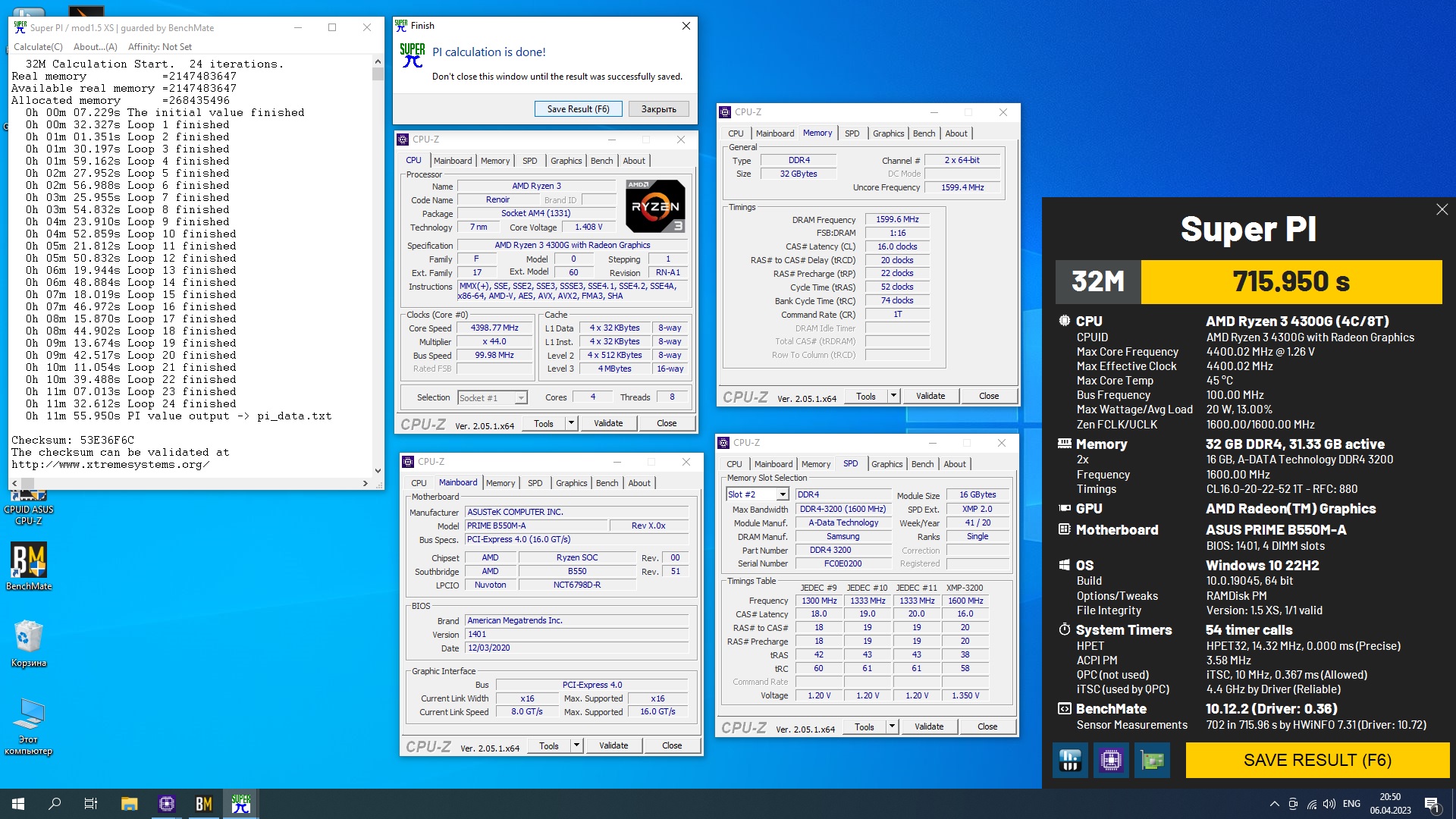Open the notification center icon
This screenshot has height=819, width=1456.
click(x=1432, y=804)
